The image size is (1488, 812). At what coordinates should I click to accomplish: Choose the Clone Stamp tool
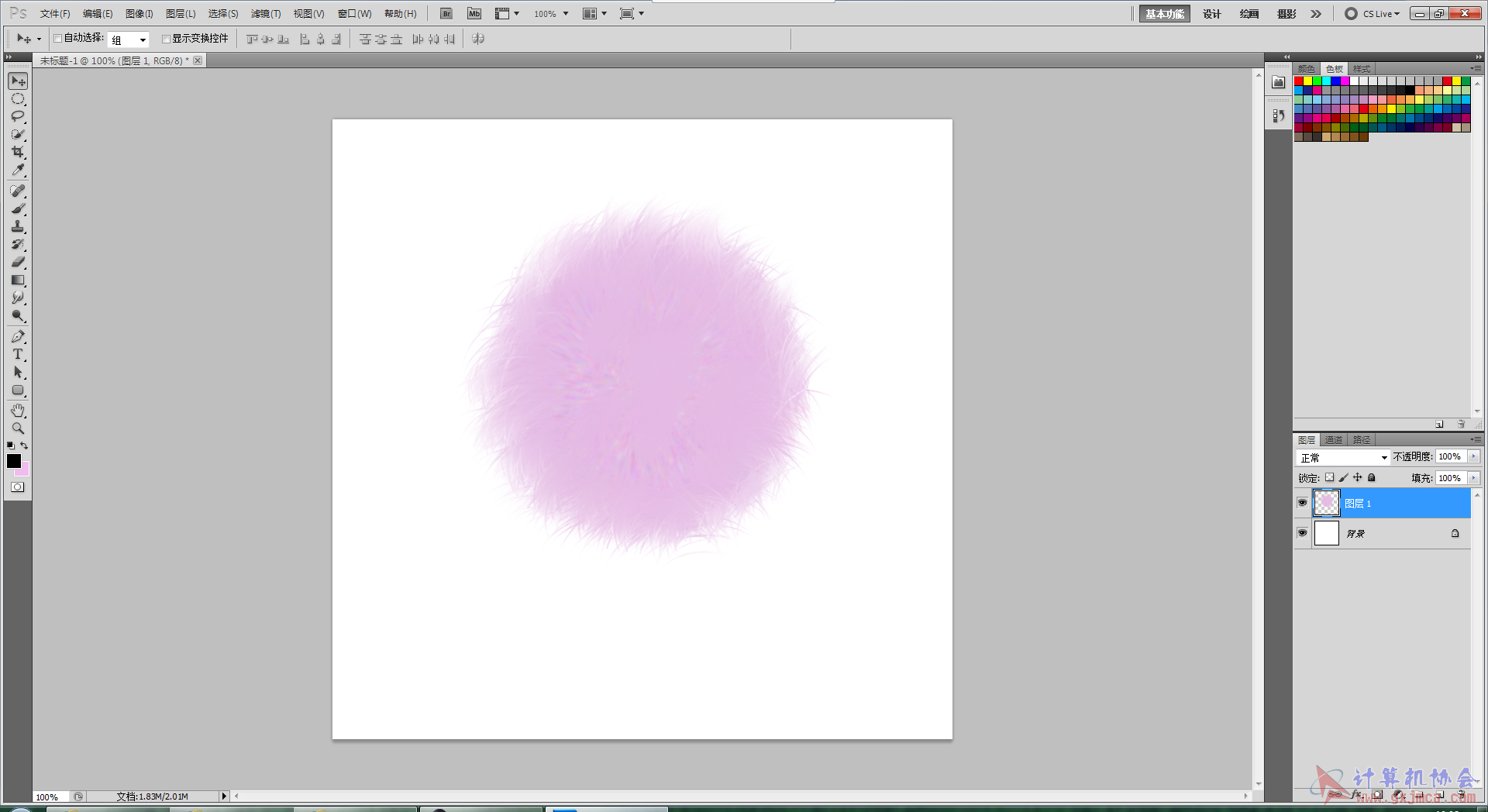18,226
